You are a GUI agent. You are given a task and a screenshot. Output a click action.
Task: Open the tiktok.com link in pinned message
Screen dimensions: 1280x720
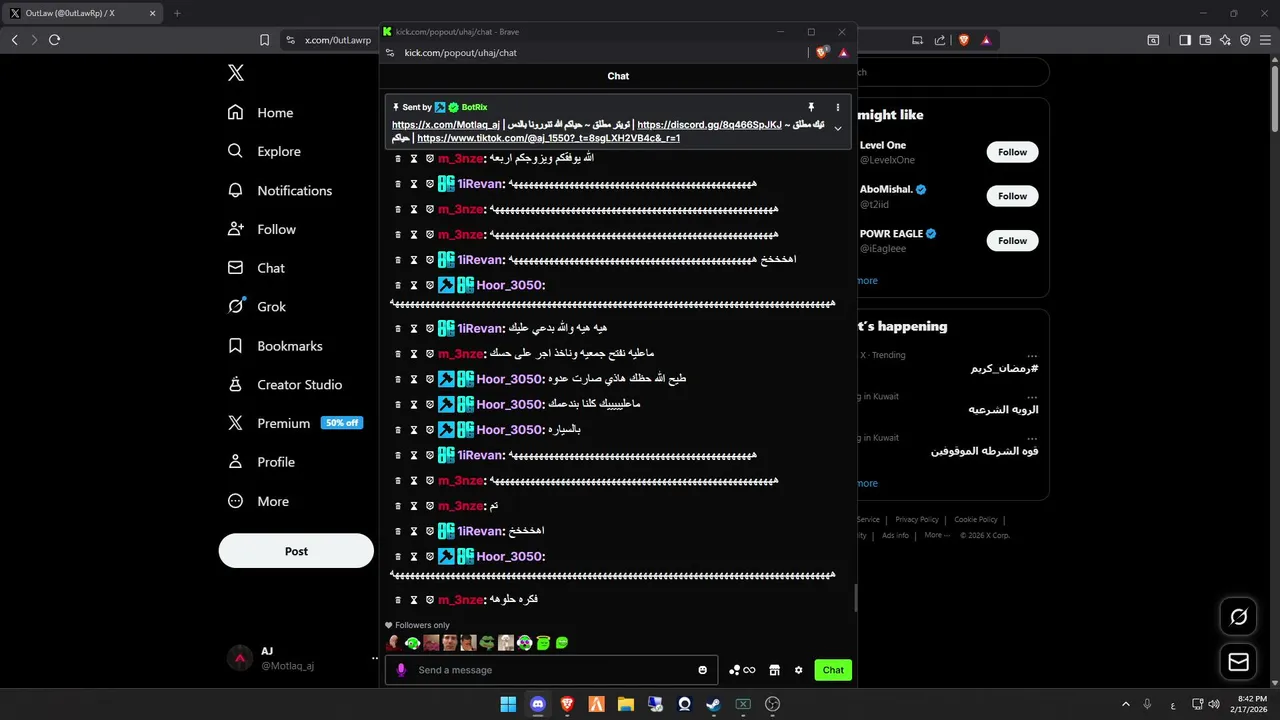click(x=548, y=138)
